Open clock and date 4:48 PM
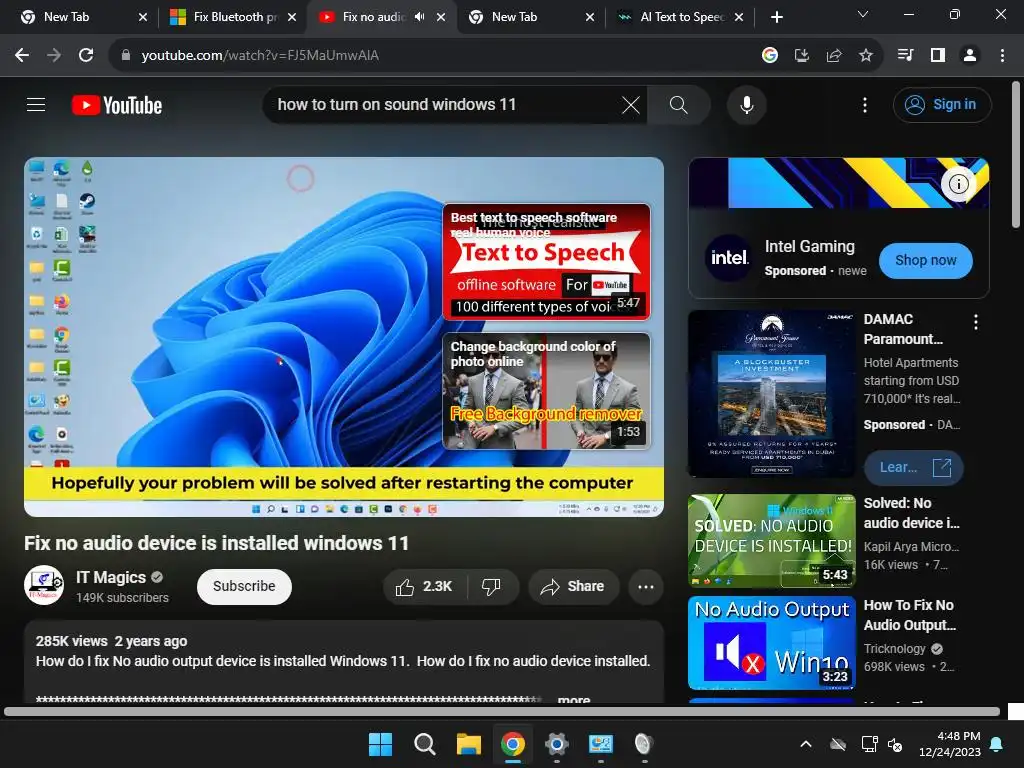The height and width of the screenshot is (768, 1024). click(950, 744)
